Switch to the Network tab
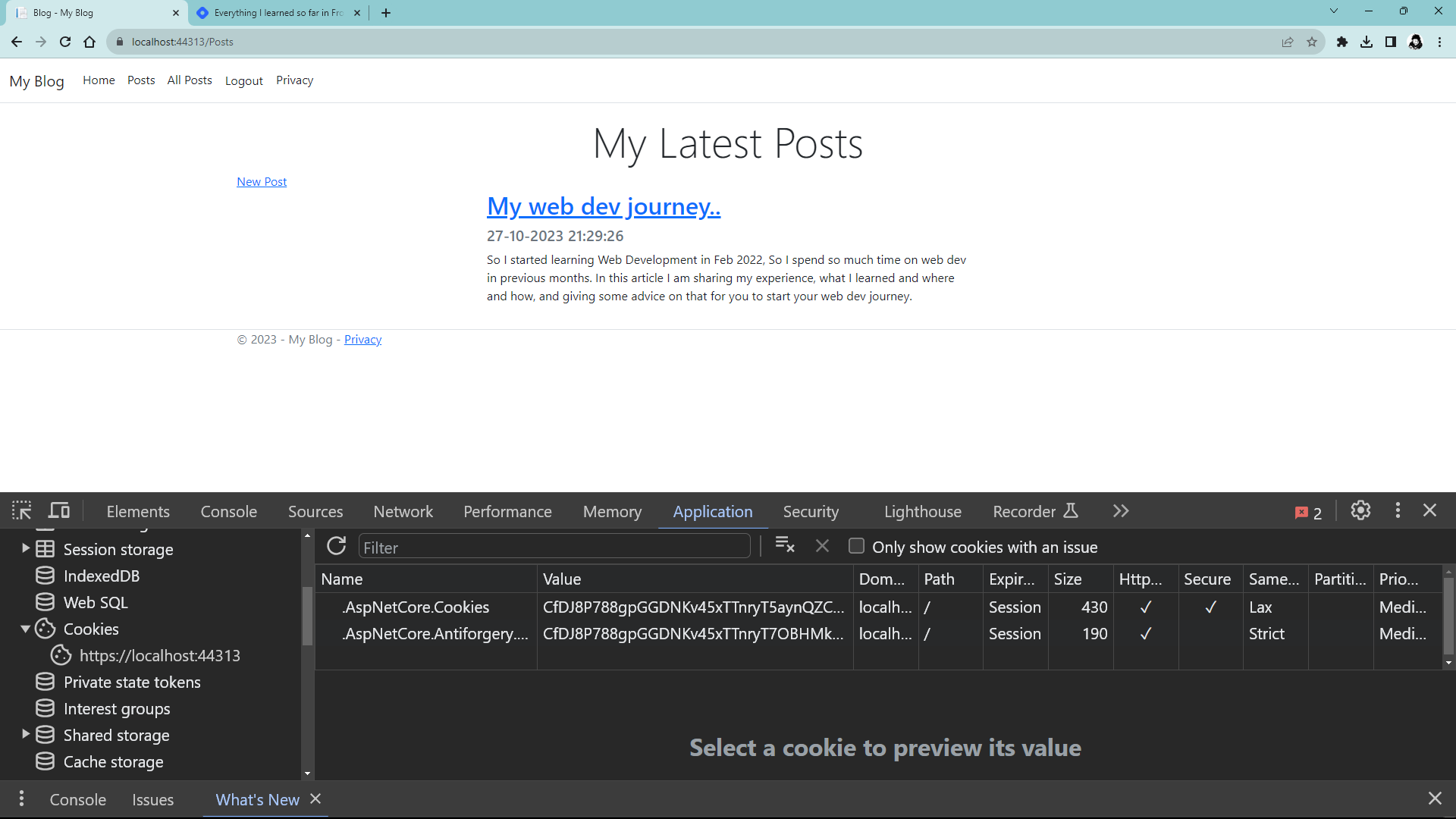Screen dimensions: 1456x819 (403, 512)
